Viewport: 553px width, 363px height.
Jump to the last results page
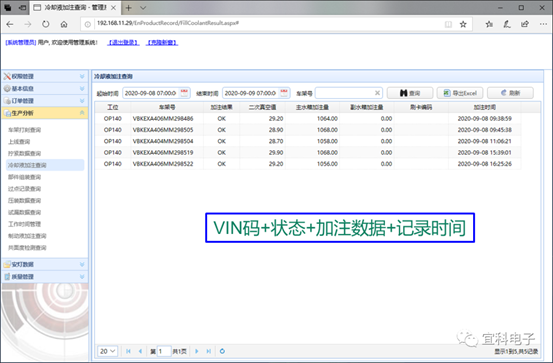coord(208,351)
